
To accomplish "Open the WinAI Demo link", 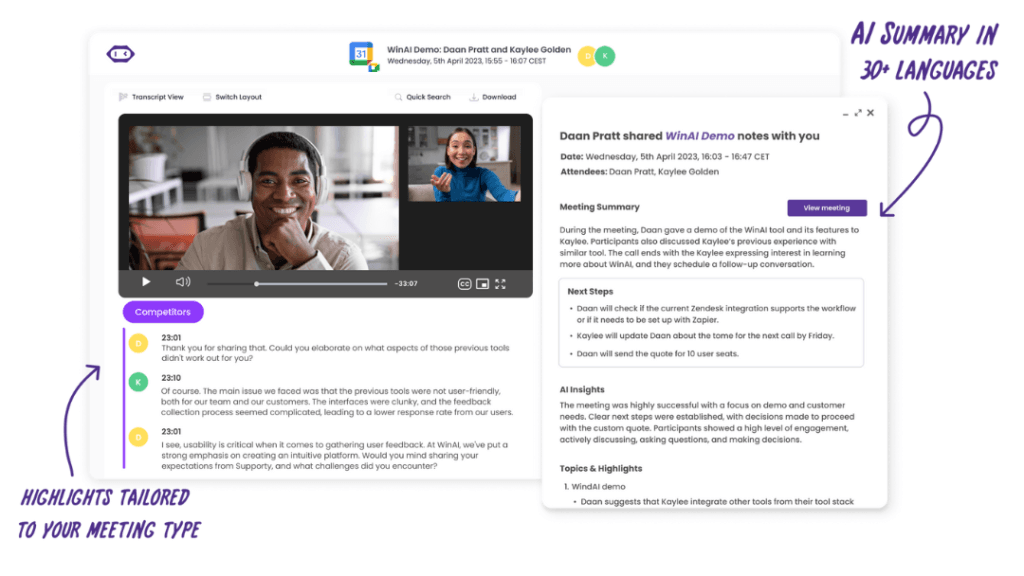I will tap(699, 136).
